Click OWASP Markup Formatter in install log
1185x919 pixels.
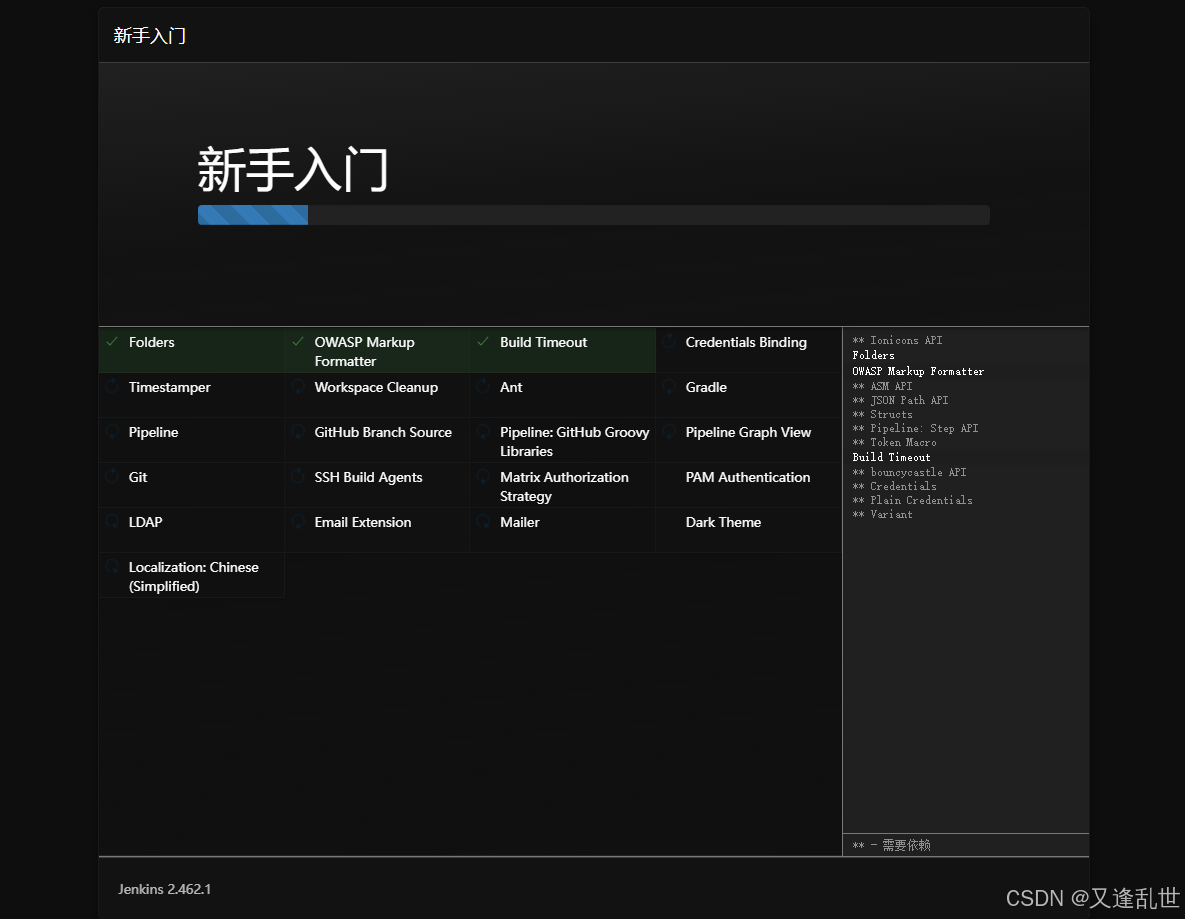tap(917, 371)
